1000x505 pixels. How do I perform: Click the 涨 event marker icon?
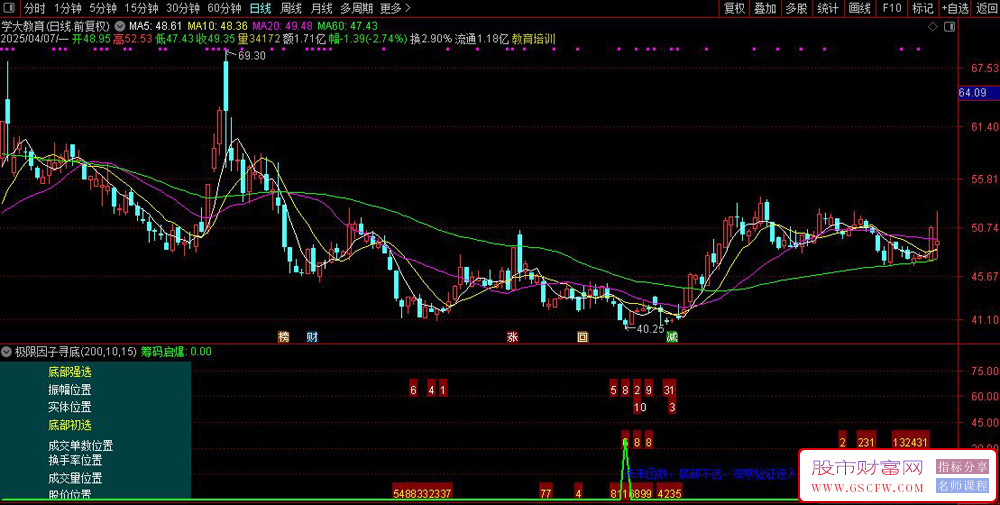pyautogui.click(x=512, y=336)
